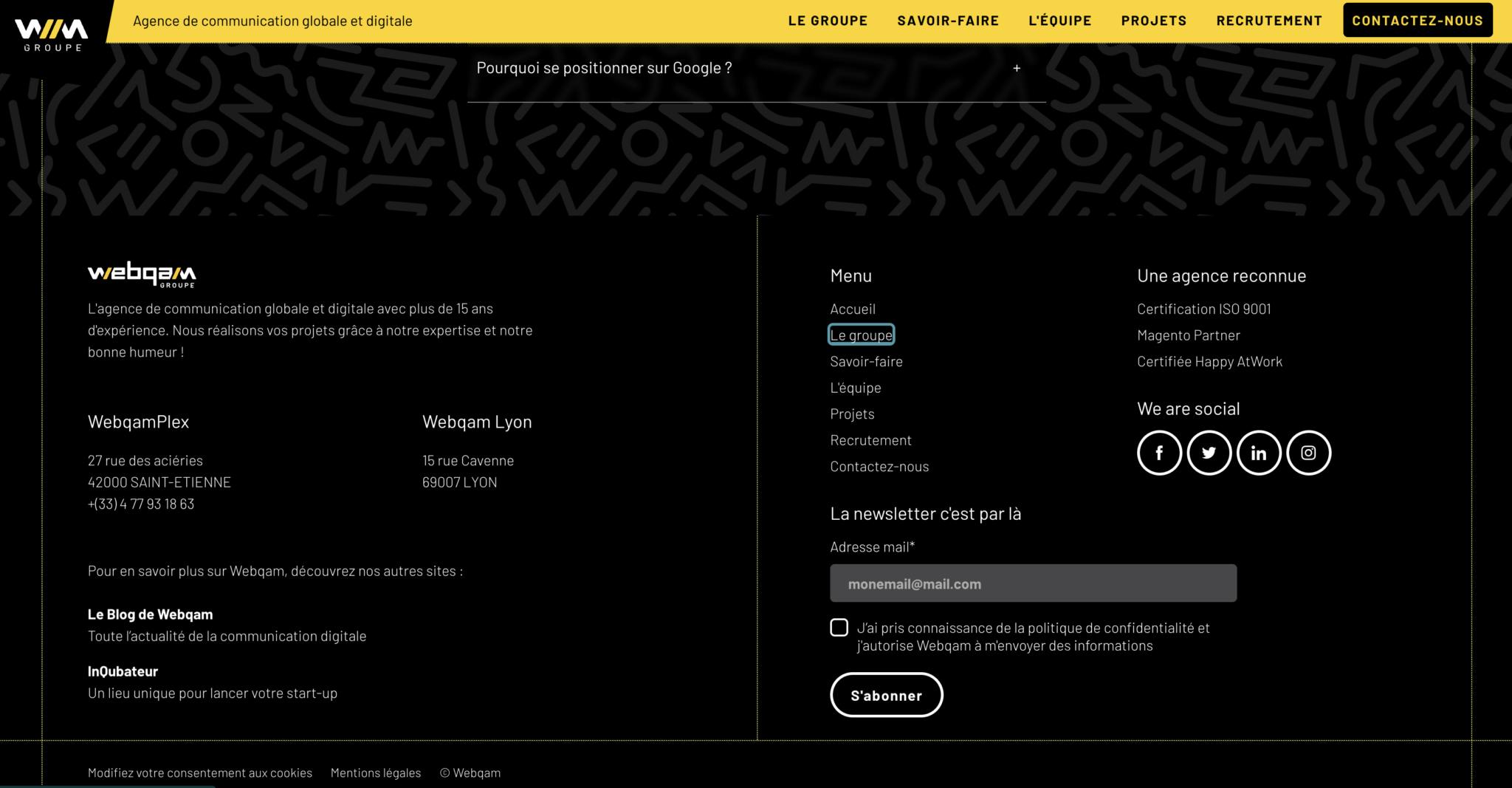
Task: Select Recrutement in the footer menu
Action: pos(870,440)
